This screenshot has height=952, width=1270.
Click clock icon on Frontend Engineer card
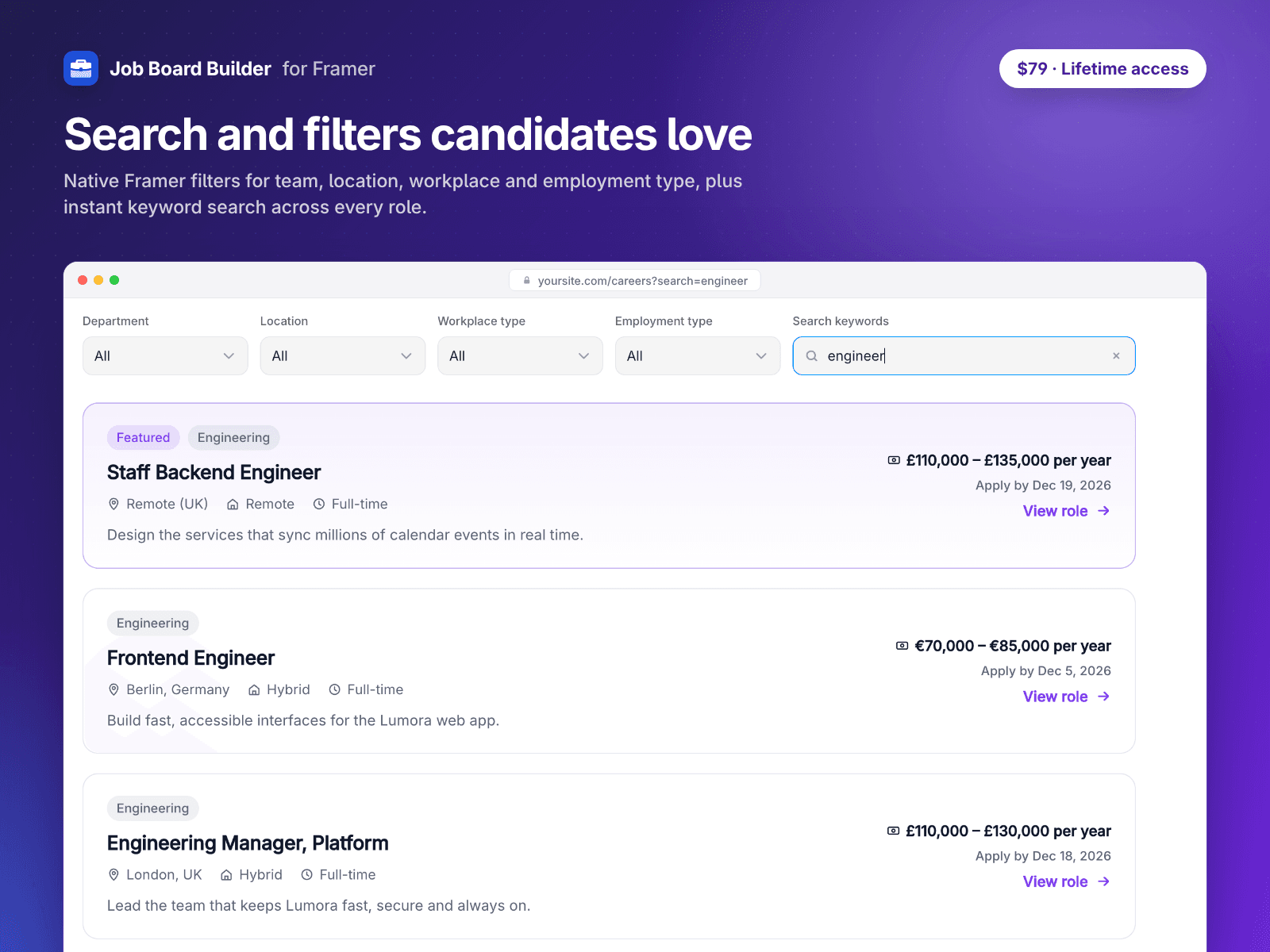(x=335, y=689)
